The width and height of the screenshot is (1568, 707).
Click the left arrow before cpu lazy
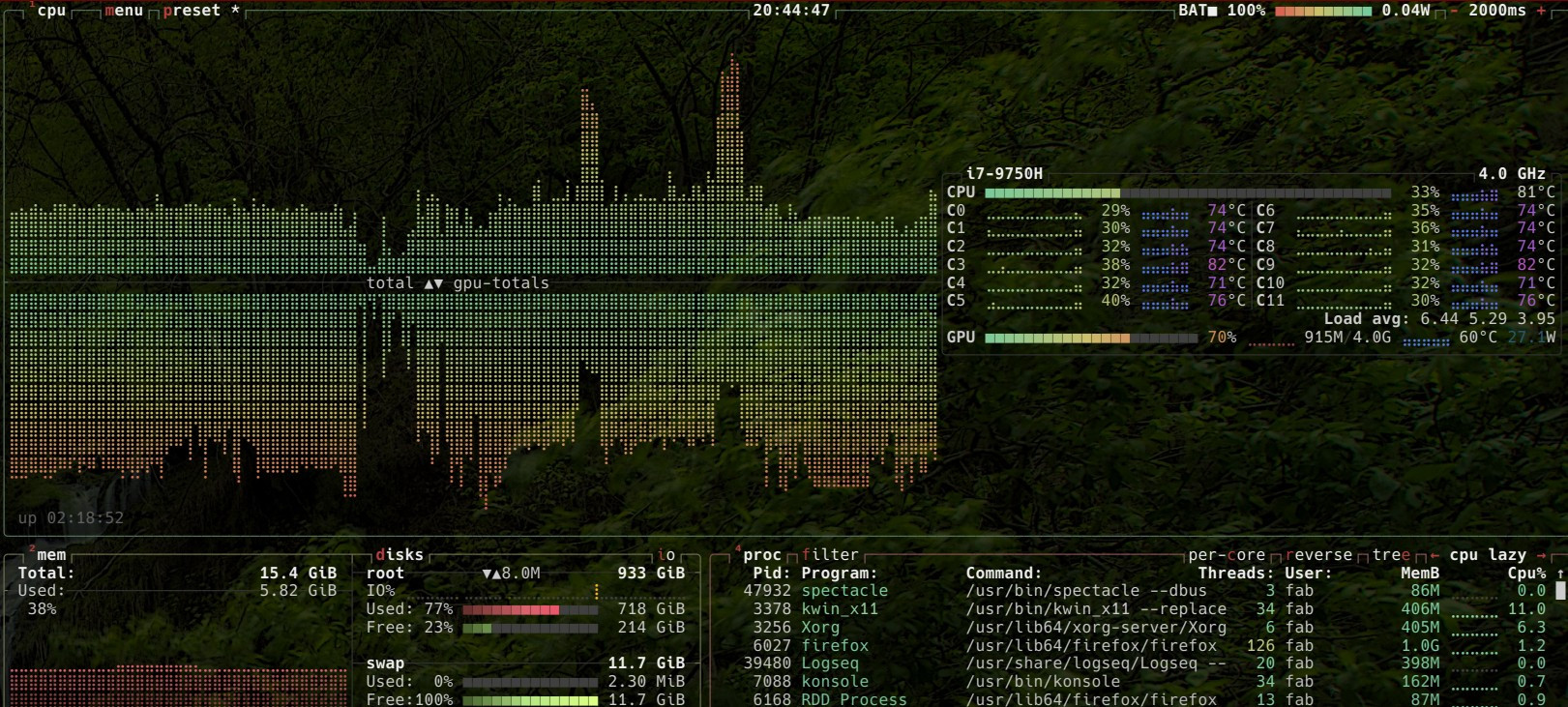point(1435,555)
